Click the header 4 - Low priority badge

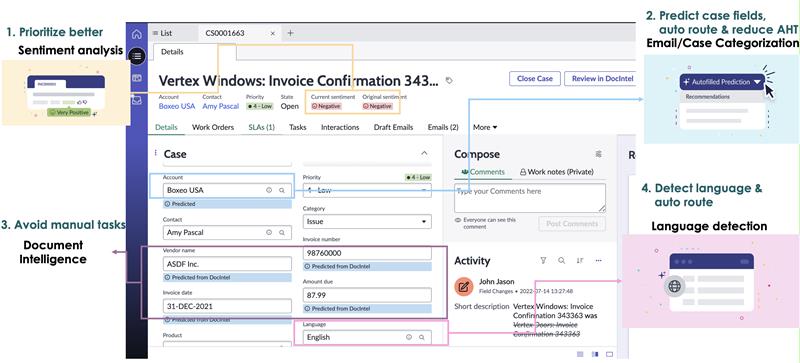260,106
